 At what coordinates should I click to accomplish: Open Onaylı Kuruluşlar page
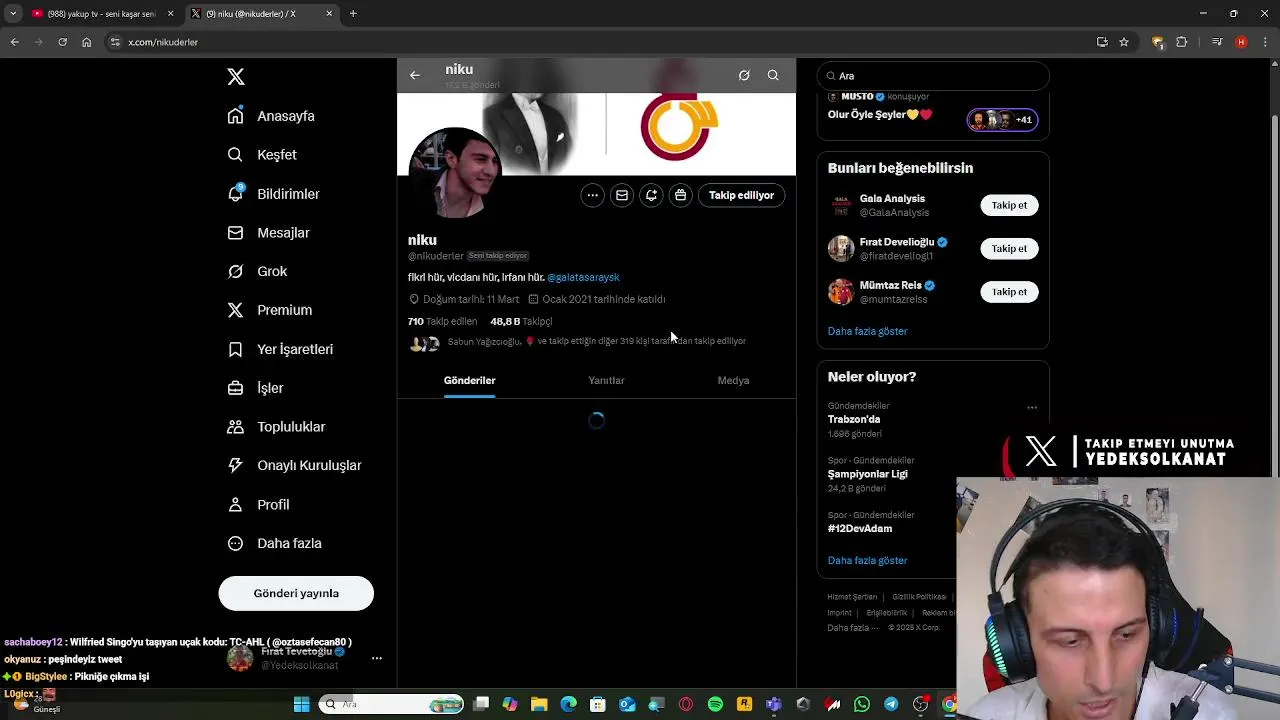[x=294, y=465]
